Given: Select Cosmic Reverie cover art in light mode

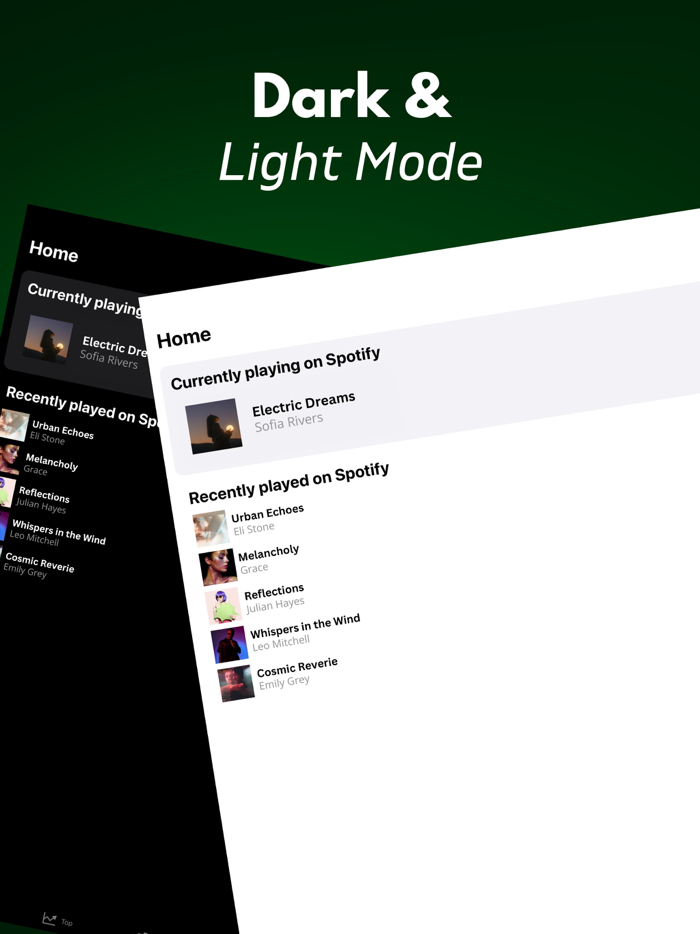Looking at the screenshot, I should click(x=236, y=683).
